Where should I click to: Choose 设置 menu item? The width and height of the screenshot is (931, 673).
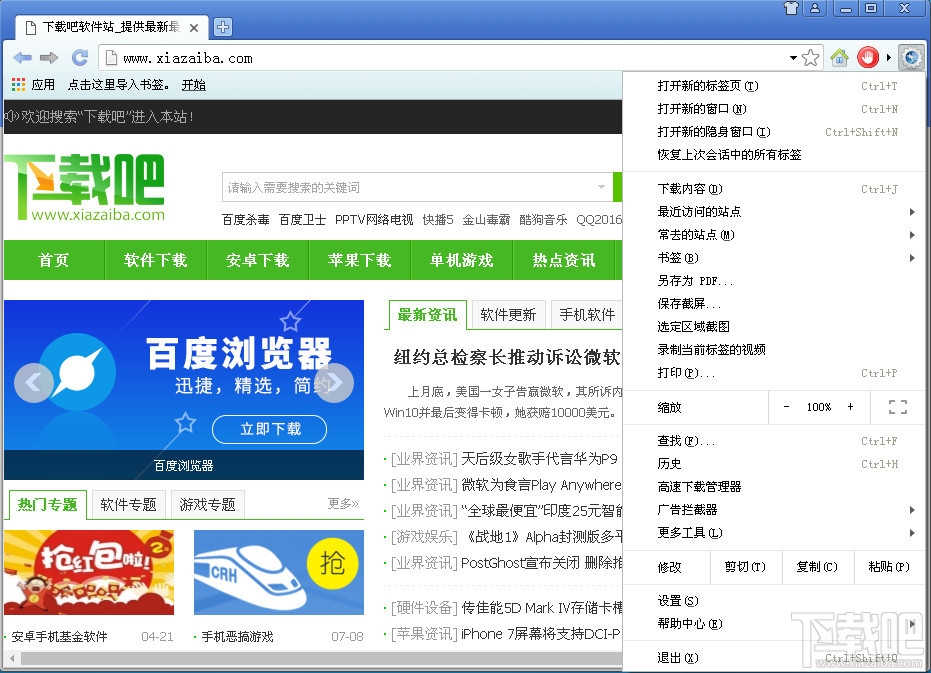(x=774, y=601)
